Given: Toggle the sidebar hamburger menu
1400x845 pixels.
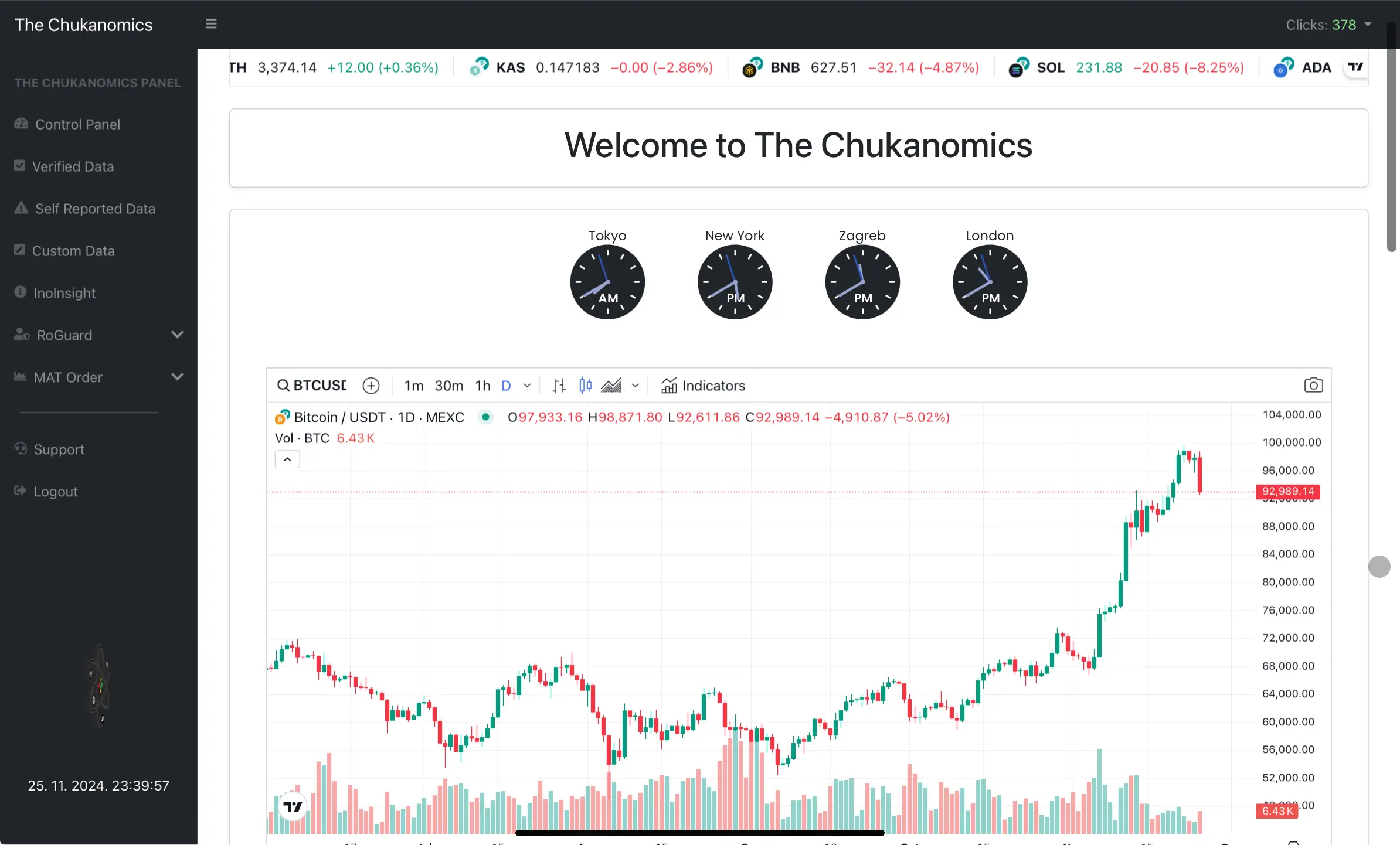Looking at the screenshot, I should pos(211,24).
